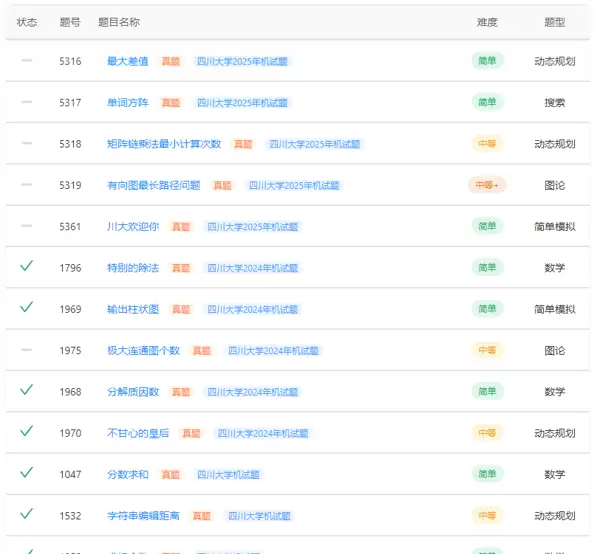Click the checkmark status for problem 1968
Image resolution: width=600 pixels, height=554 pixels.
click(27, 390)
